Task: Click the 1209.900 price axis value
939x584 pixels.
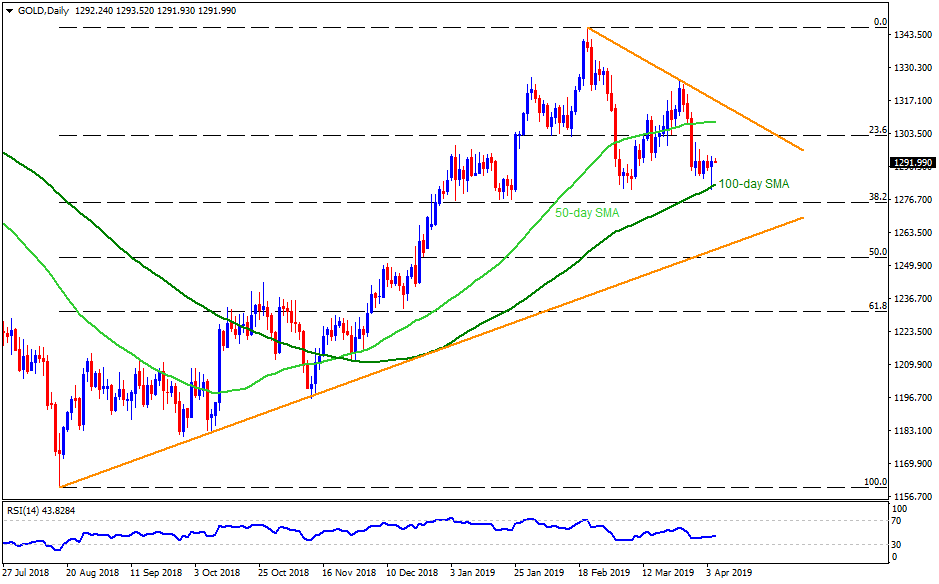Action: pyautogui.click(x=910, y=365)
